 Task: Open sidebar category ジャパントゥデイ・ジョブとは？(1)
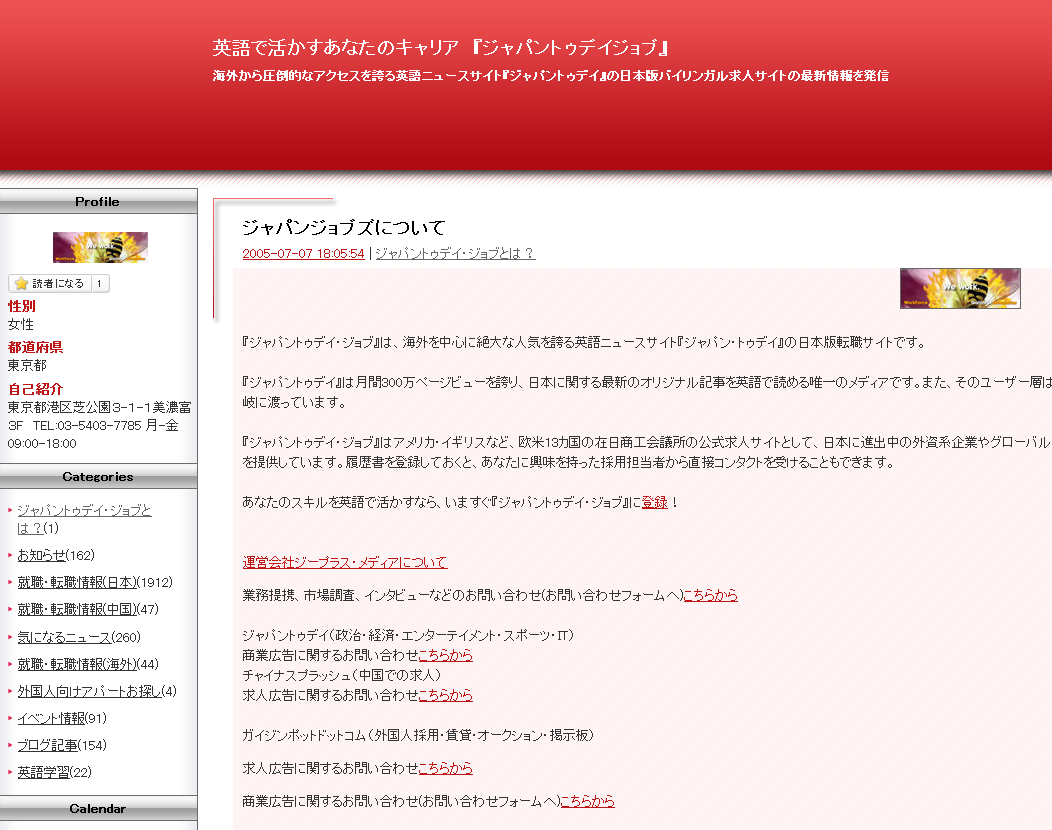coord(84,519)
